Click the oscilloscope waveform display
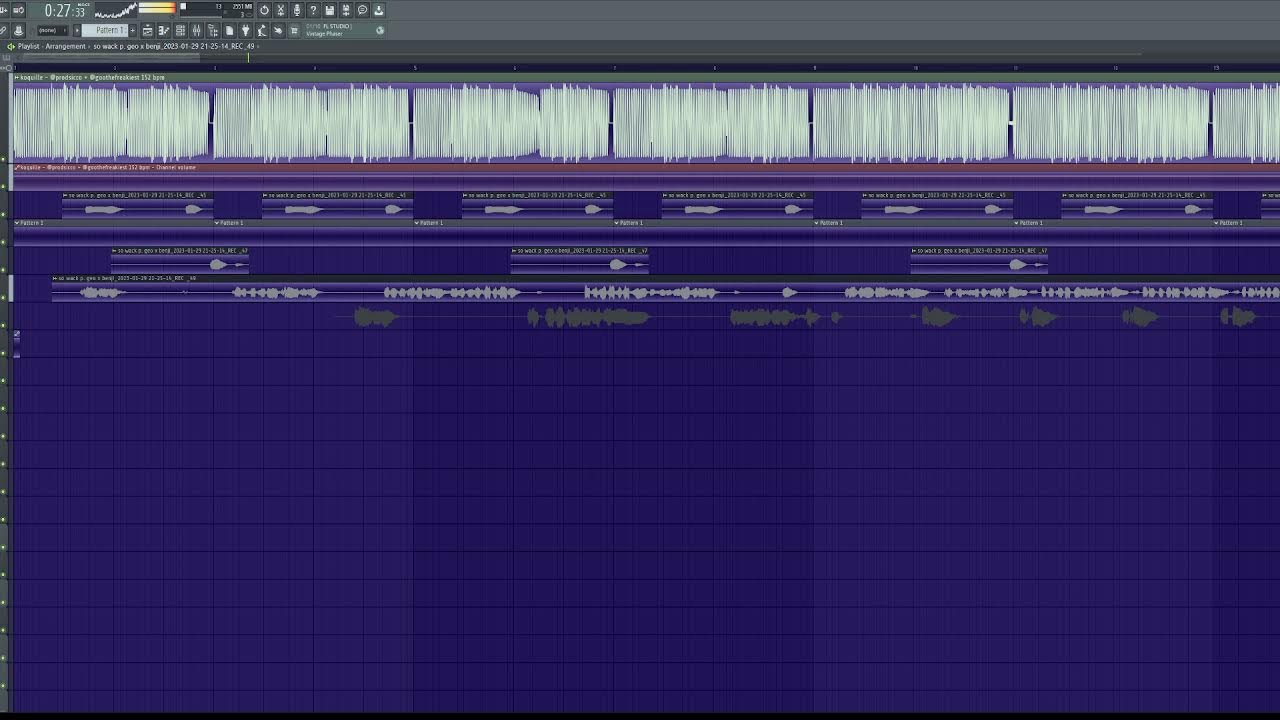Image resolution: width=1280 pixels, height=720 pixels. point(115,10)
